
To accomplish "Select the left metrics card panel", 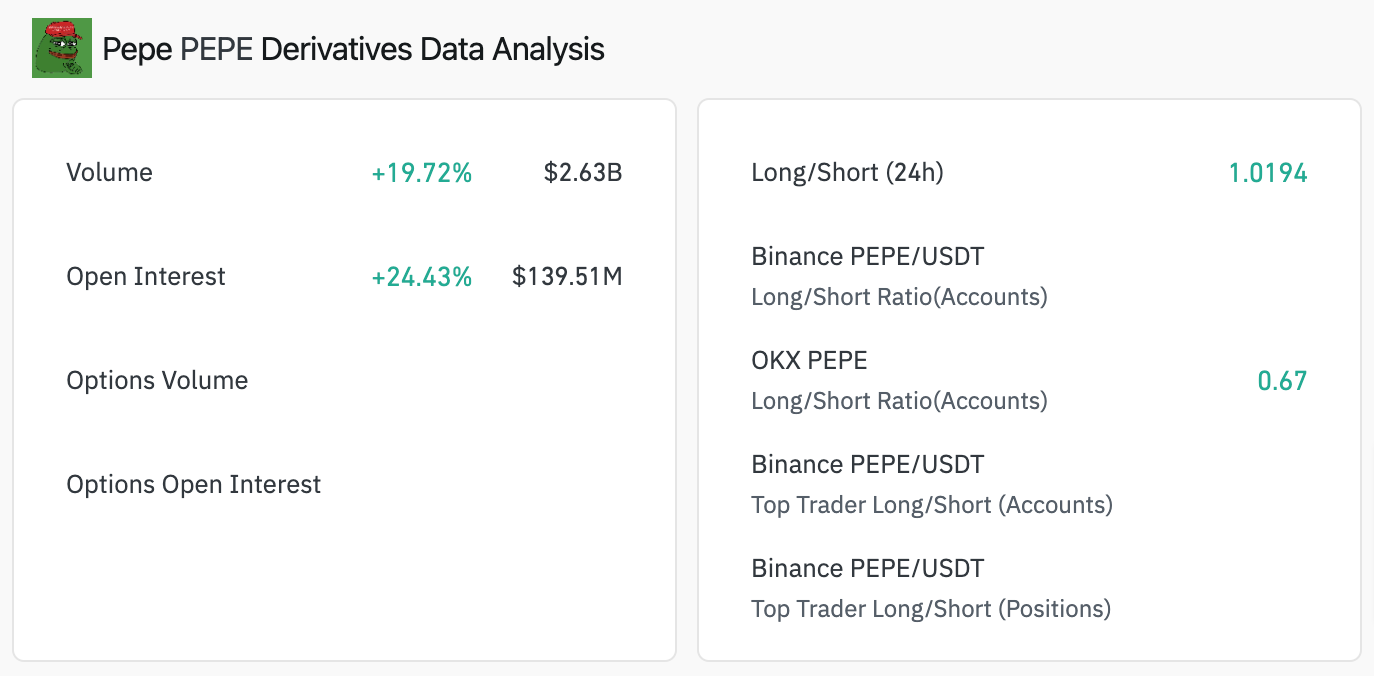I will tap(344, 378).
